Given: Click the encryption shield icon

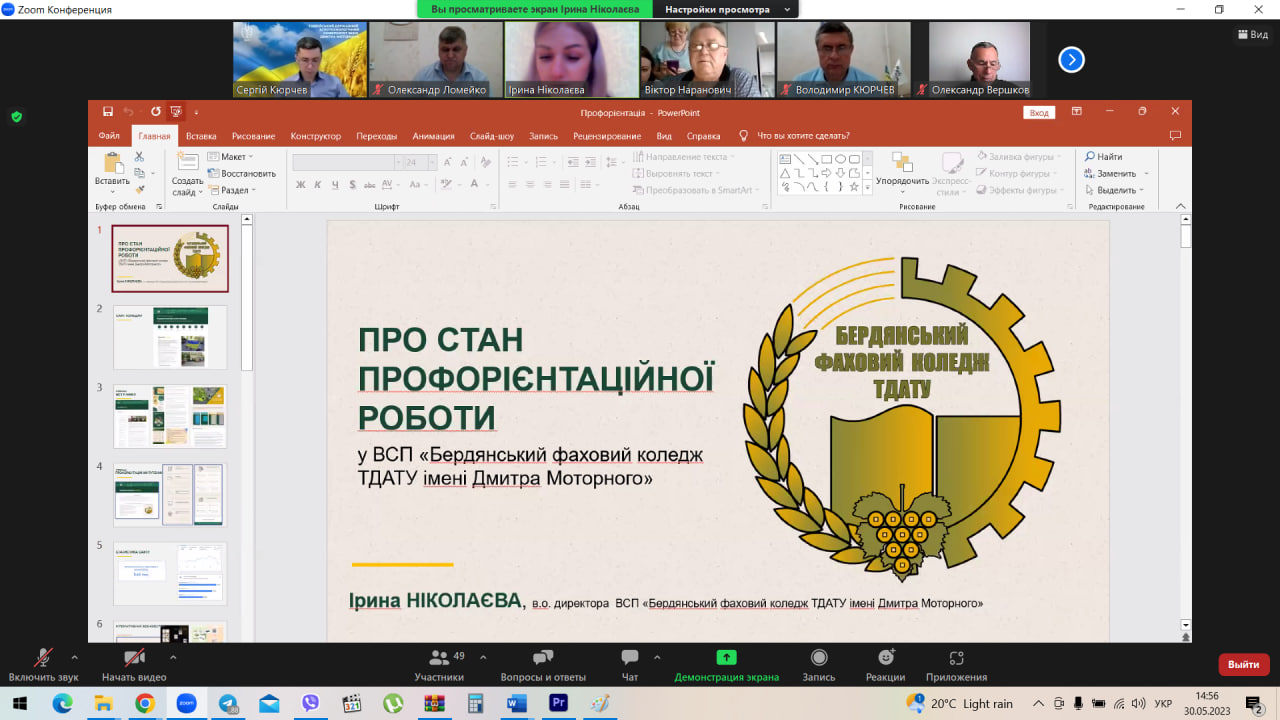Looking at the screenshot, I should [x=16, y=116].
